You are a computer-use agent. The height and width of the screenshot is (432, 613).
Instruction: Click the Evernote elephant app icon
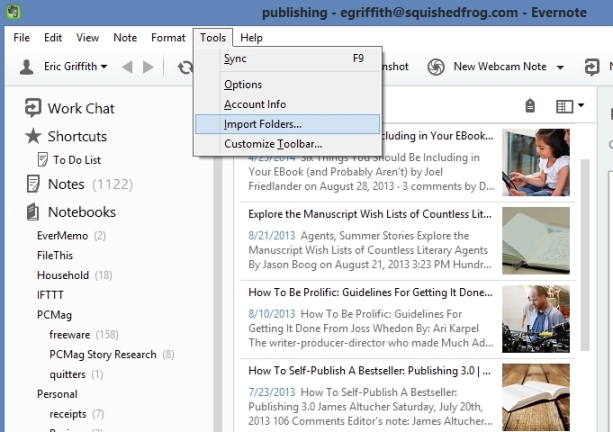click(x=13, y=12)
